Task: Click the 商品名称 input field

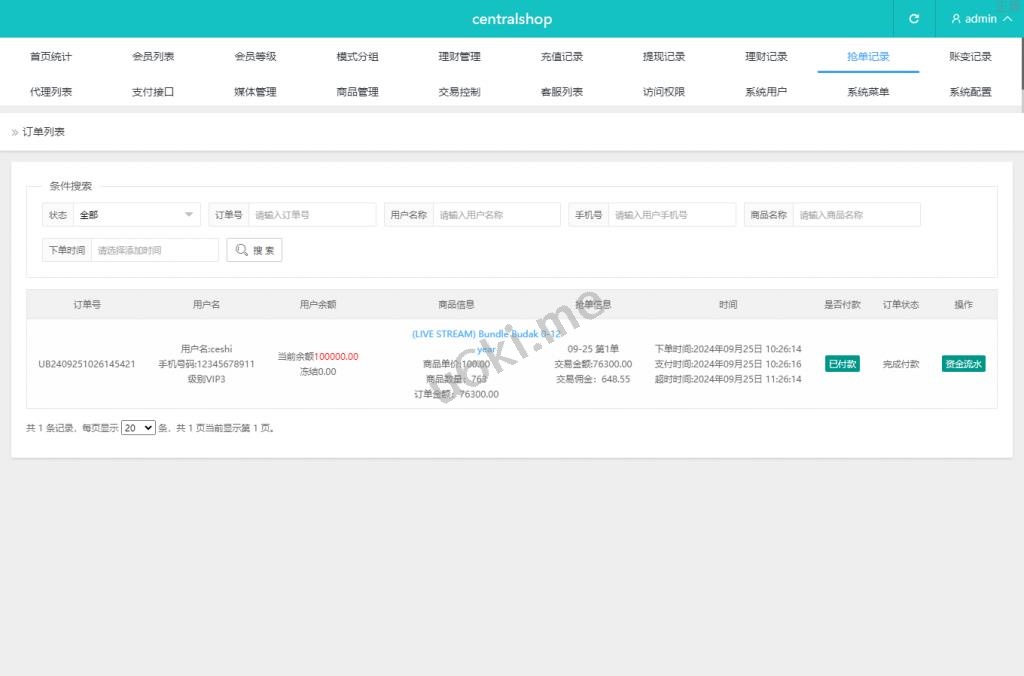Action: tap(856, 215)
